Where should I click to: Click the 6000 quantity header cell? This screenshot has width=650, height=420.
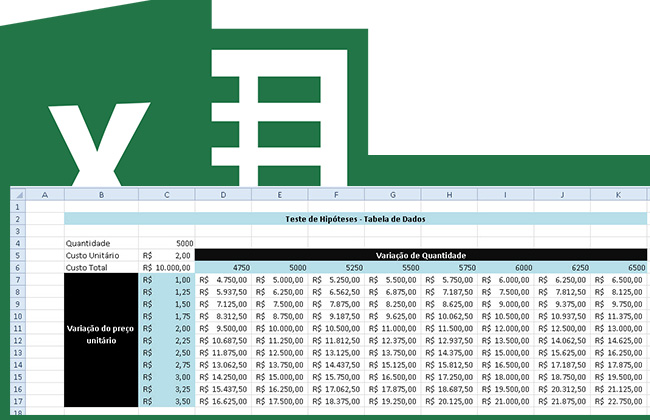[x=505, y=267]
